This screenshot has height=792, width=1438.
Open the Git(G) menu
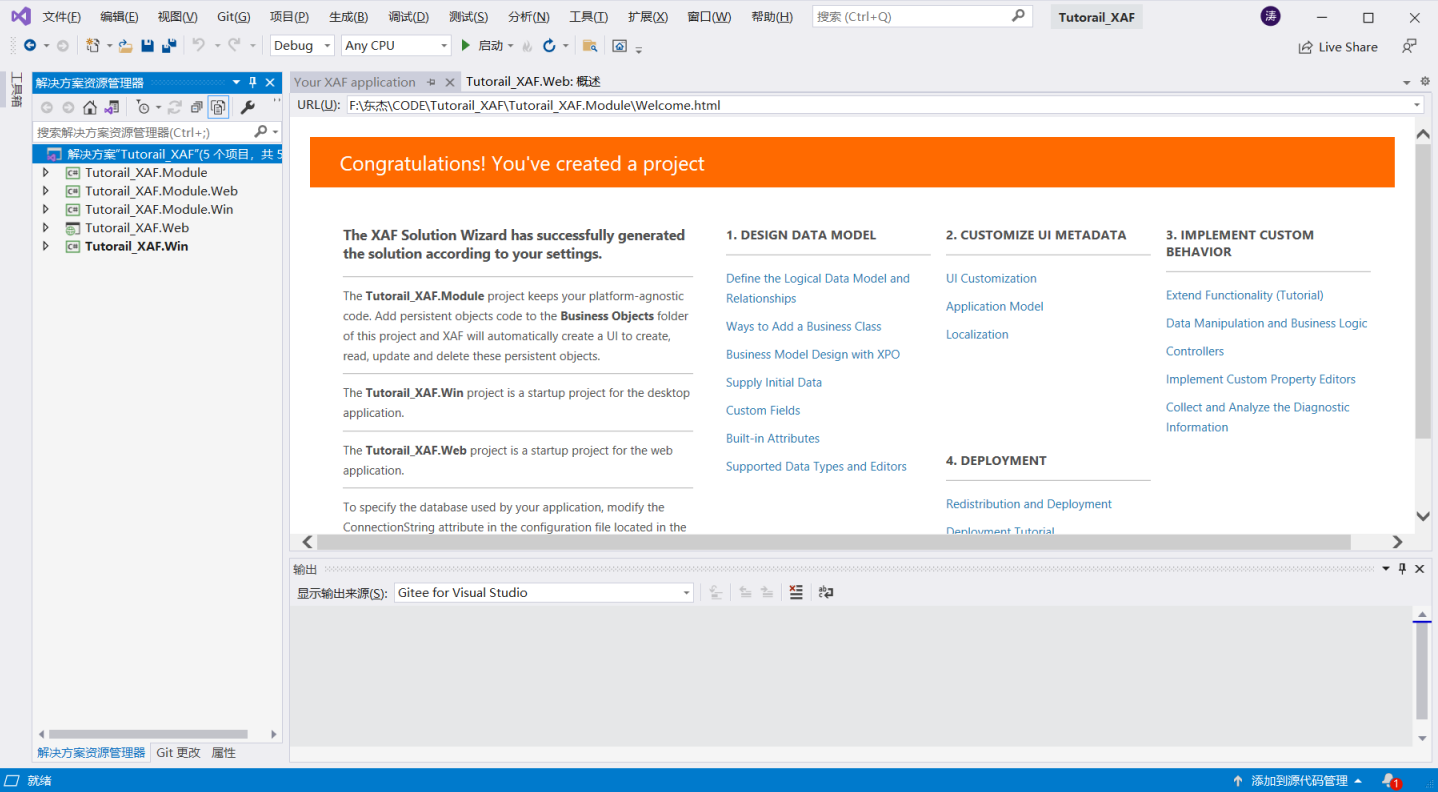click(234, 17)
